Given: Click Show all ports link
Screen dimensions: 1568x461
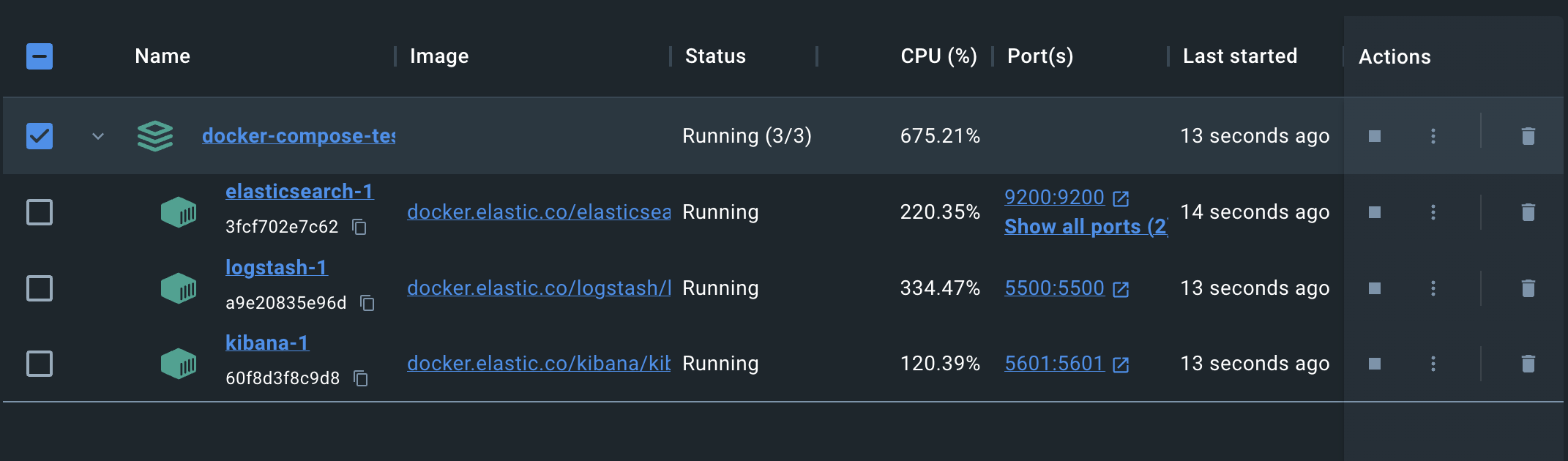Looking at the screenshot, I should (1085, 227).
